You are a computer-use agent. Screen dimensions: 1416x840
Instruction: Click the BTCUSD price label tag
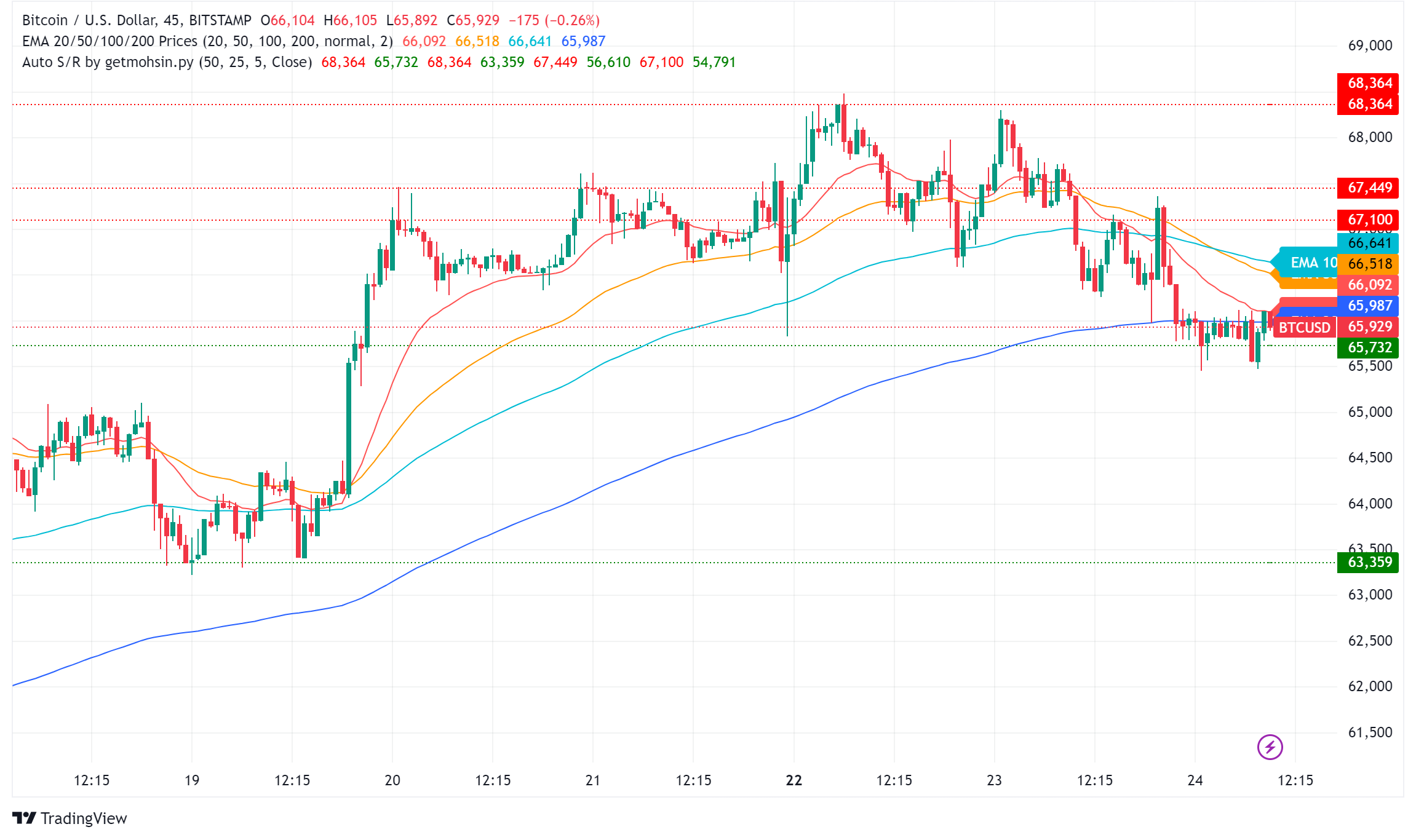click(1304, 327)
